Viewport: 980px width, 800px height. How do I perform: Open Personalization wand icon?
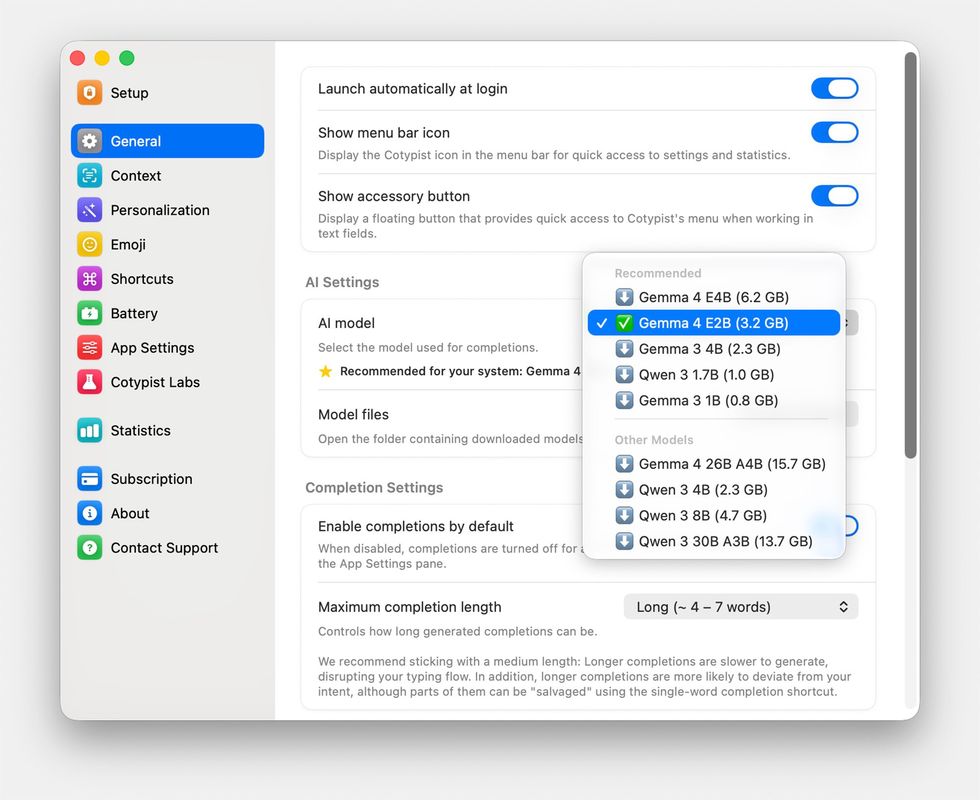[89, 210]
